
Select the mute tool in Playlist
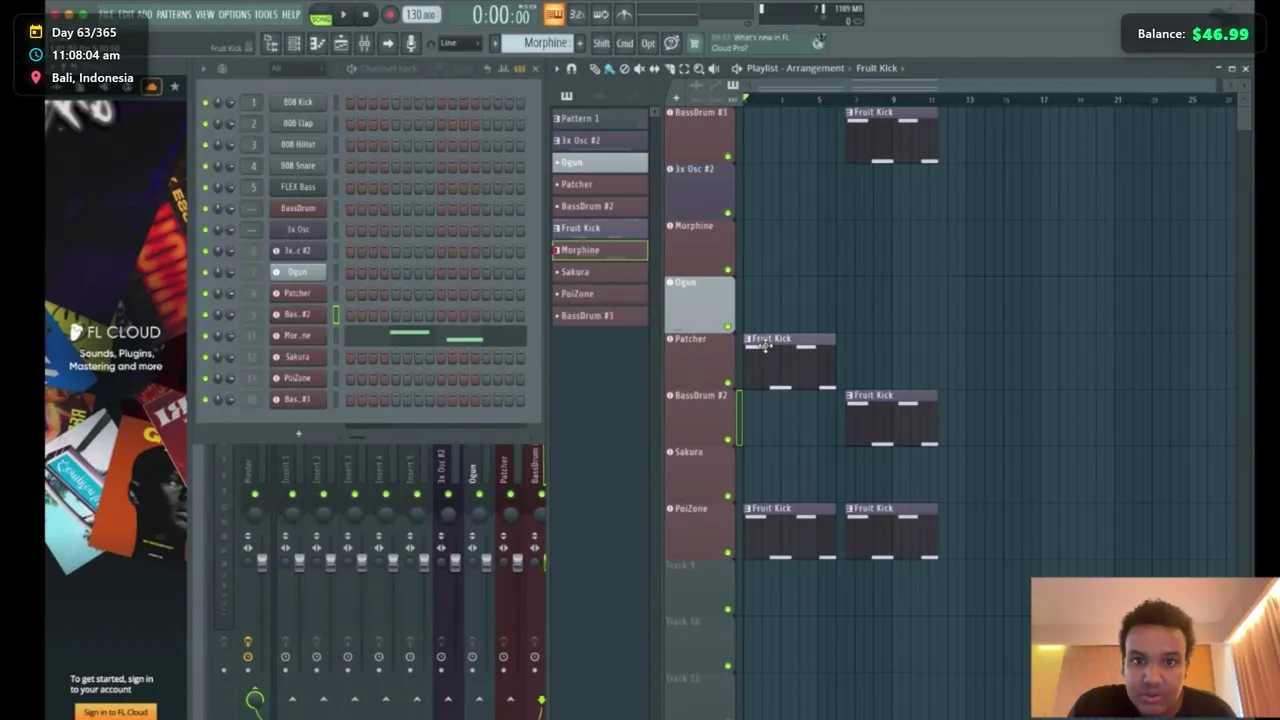point(639,68)
